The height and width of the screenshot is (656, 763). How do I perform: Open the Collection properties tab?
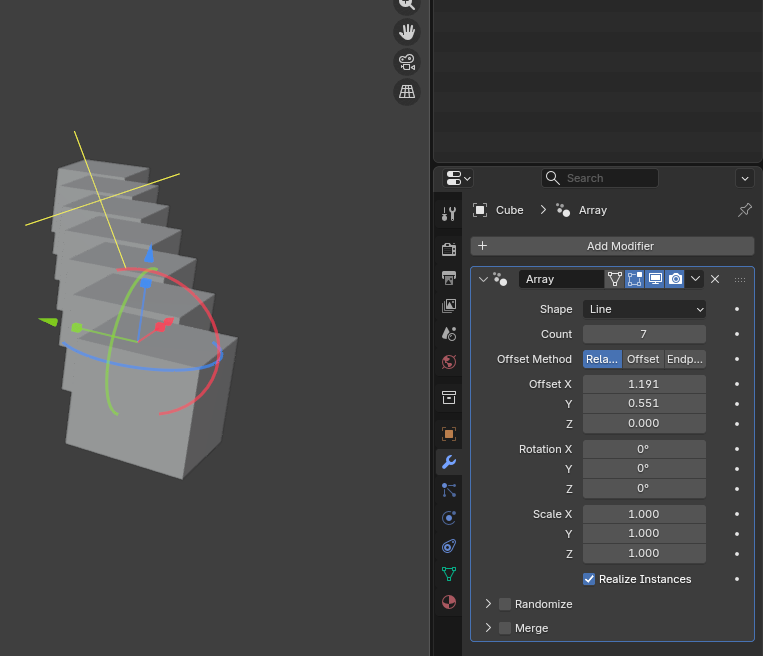click(449, 397)
